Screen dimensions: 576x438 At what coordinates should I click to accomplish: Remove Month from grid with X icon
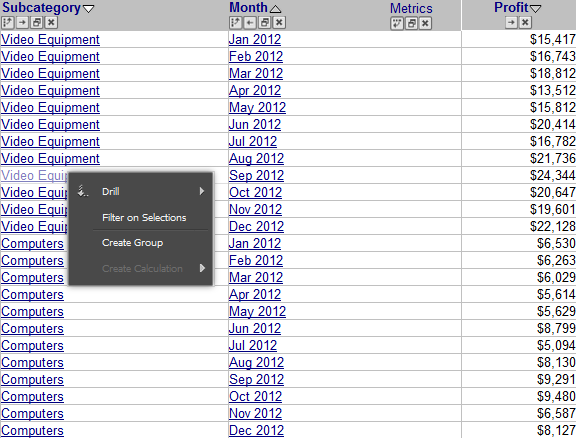[279, 23]
